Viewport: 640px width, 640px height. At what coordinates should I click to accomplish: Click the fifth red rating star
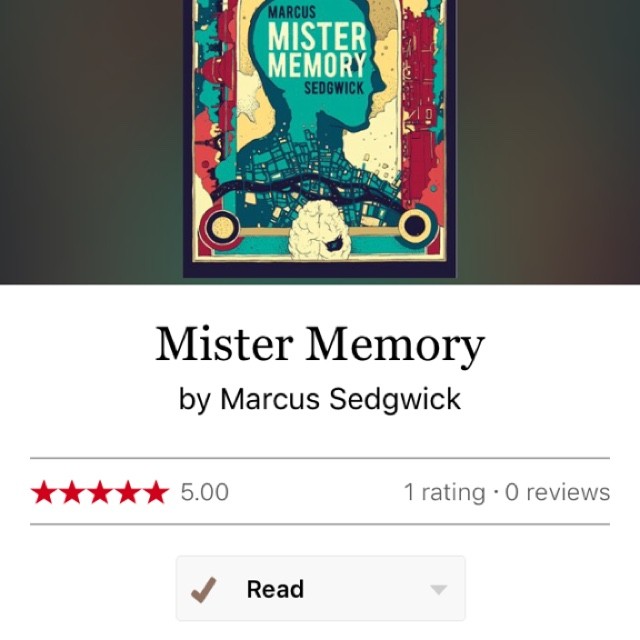pyautogui.click(x=156, y=492)
